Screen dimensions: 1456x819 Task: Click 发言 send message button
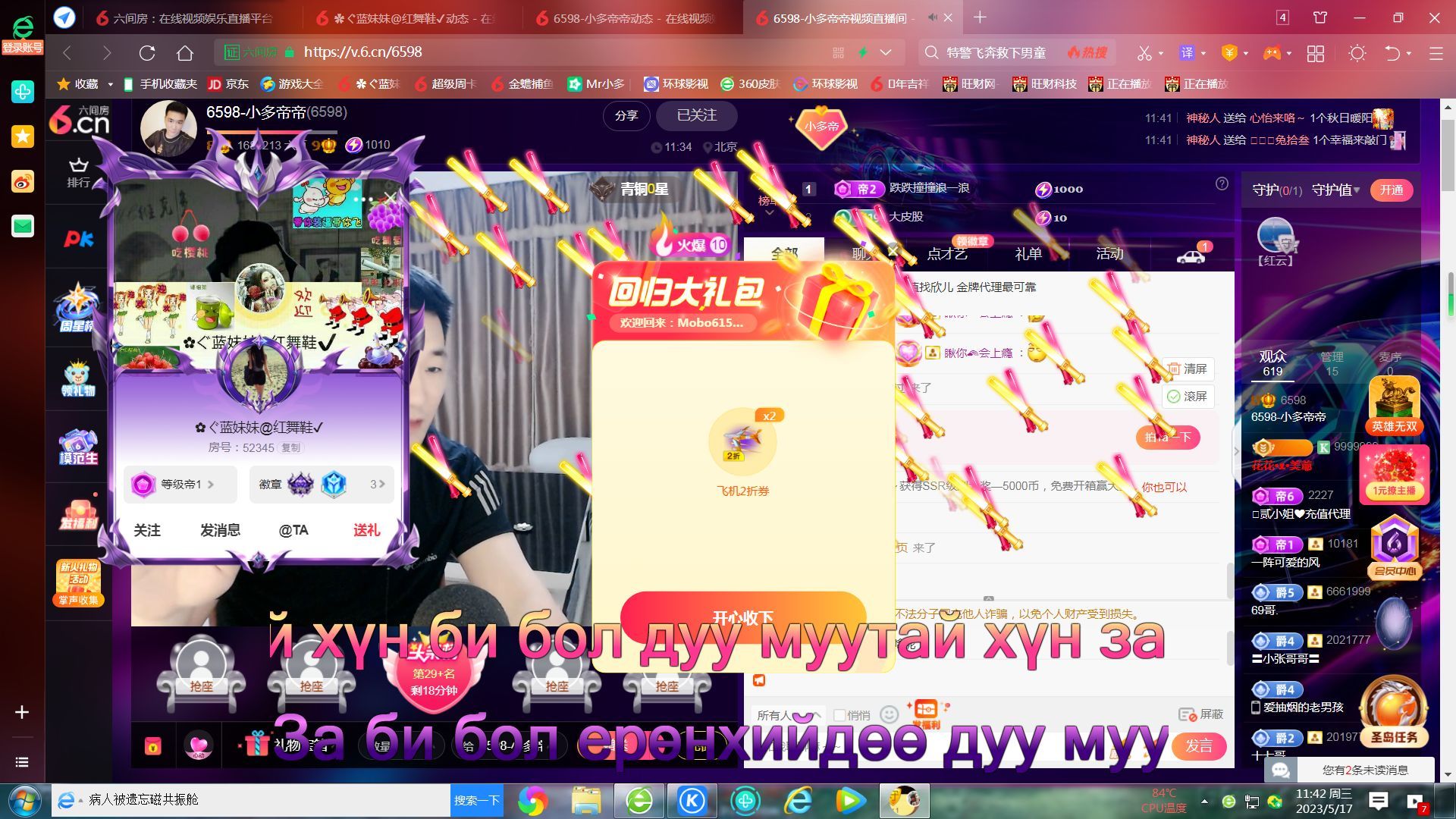[1198, 746]
